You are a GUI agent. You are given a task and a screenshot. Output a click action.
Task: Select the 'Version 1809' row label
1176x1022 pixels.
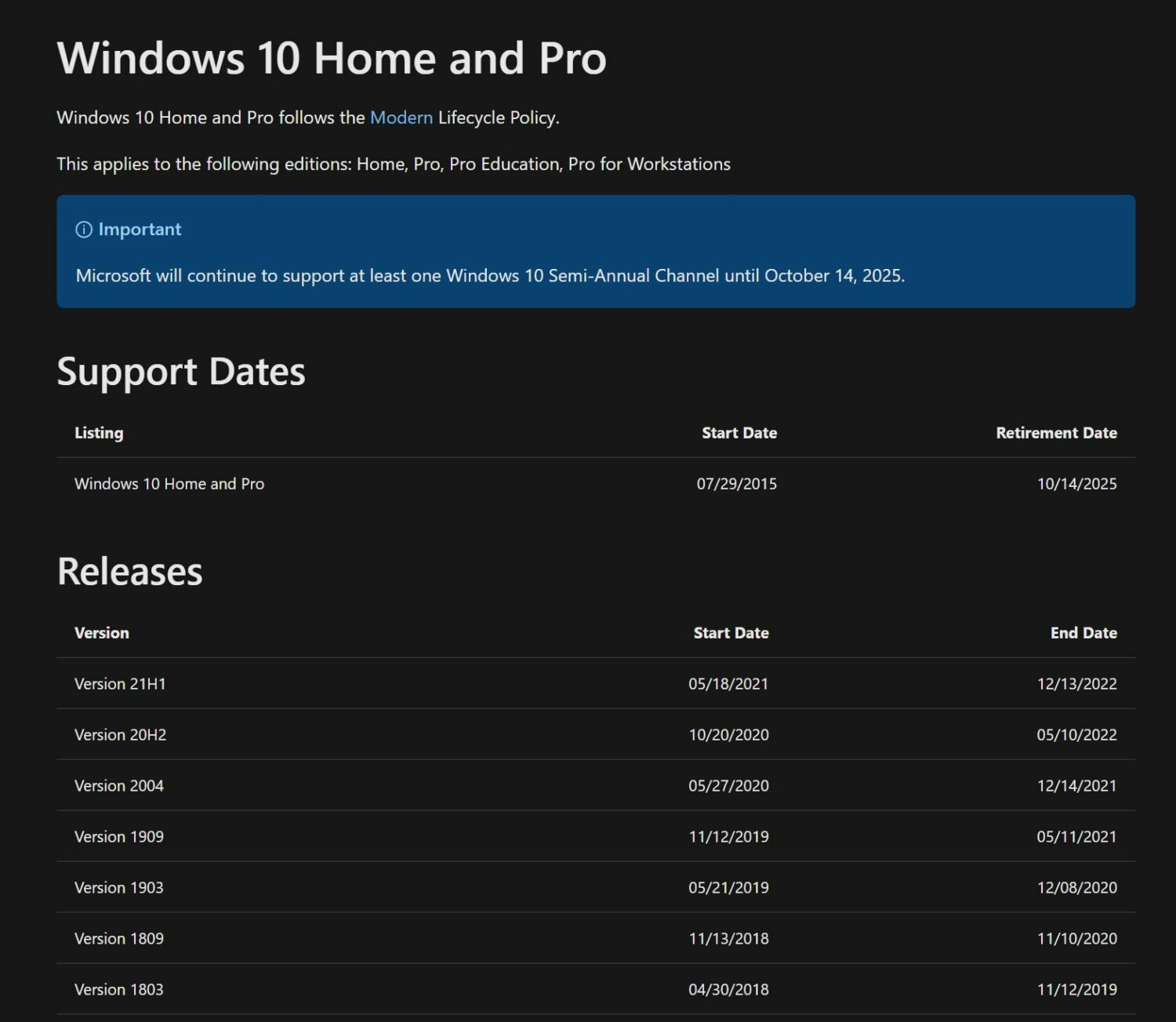tap(119, 939)
